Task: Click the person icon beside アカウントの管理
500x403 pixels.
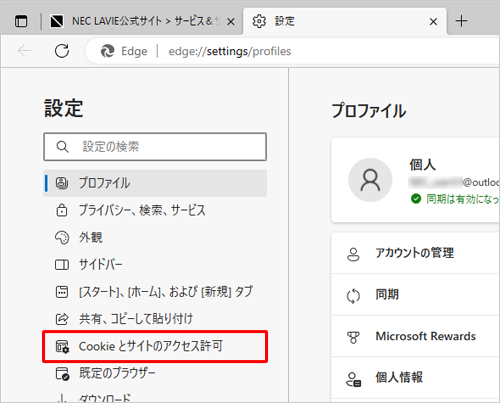Action: [353, 254]
